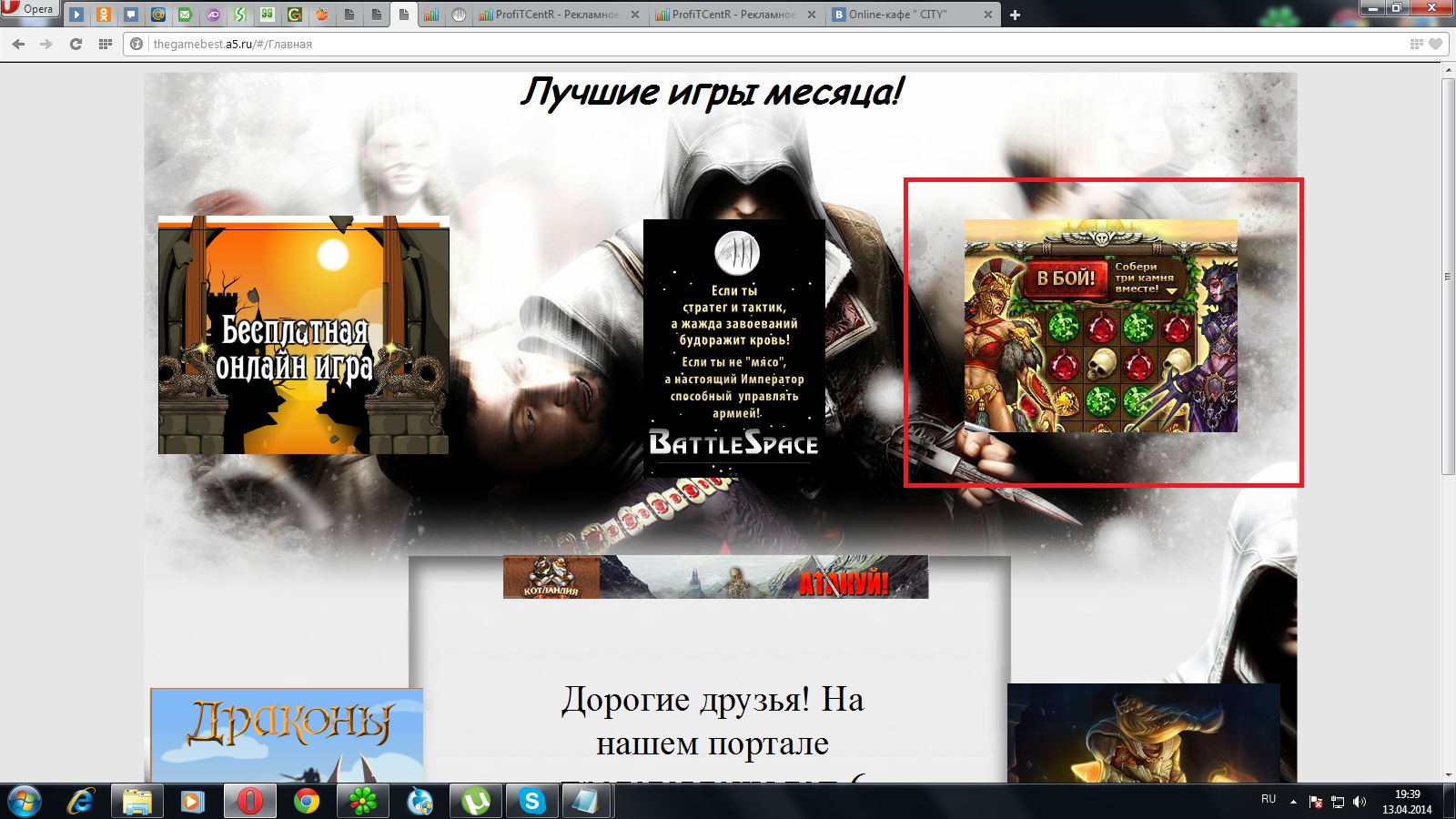This screenshot has height=819, width=1456.
Task: Click the Лучшие игры месяца! heading
Action: click(713, 92)
